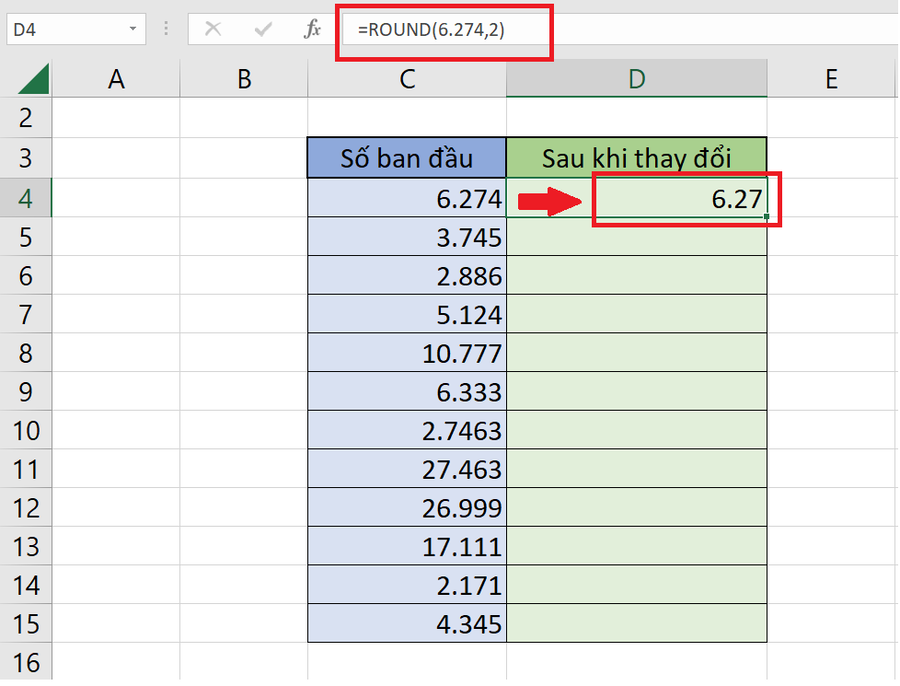
Task: Select cell containing 2.886
Action: [x=407, y=276]
